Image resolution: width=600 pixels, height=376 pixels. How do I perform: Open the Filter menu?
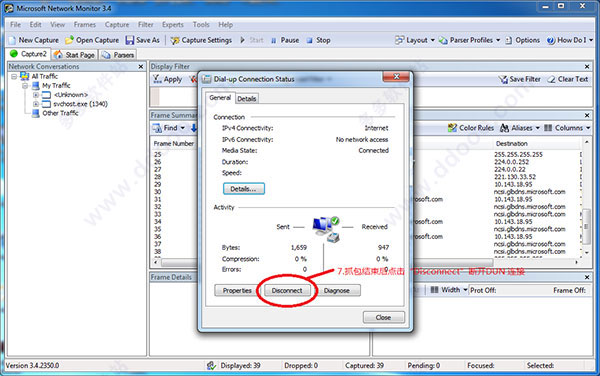click(145, 24)
